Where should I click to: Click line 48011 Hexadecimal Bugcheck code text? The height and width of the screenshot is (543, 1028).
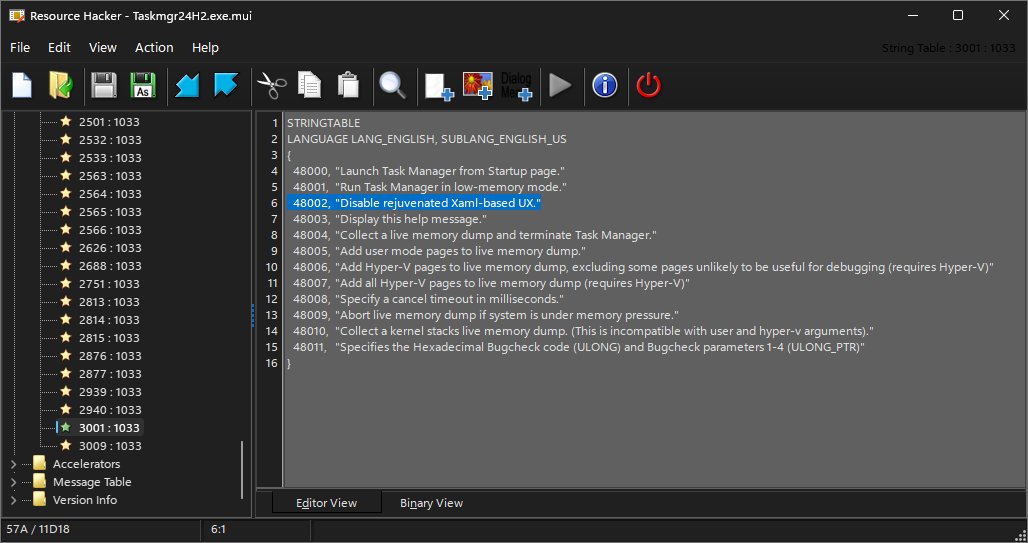point(579,347)
